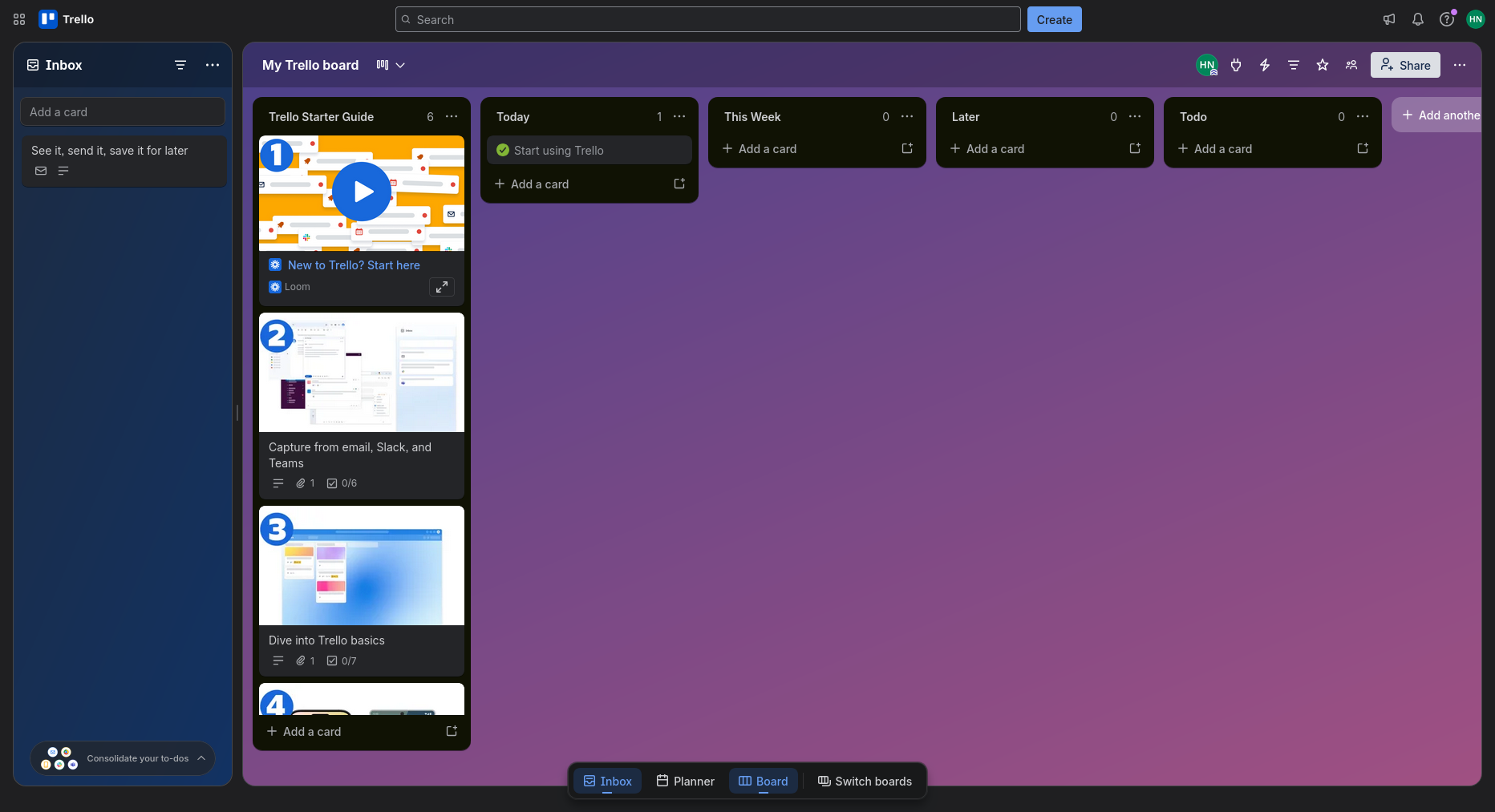This screenshot has width=1495, height=812.
Task: Open board visibility people icon
Action: click(1351, 65)
